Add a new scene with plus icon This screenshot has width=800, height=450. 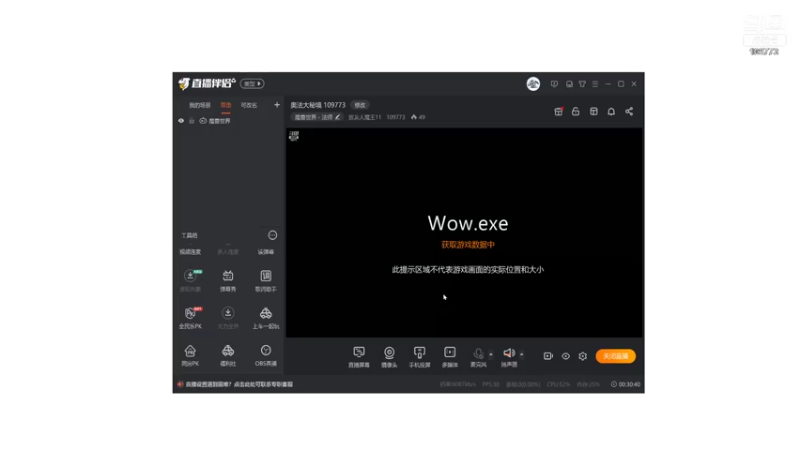(277, 105)
